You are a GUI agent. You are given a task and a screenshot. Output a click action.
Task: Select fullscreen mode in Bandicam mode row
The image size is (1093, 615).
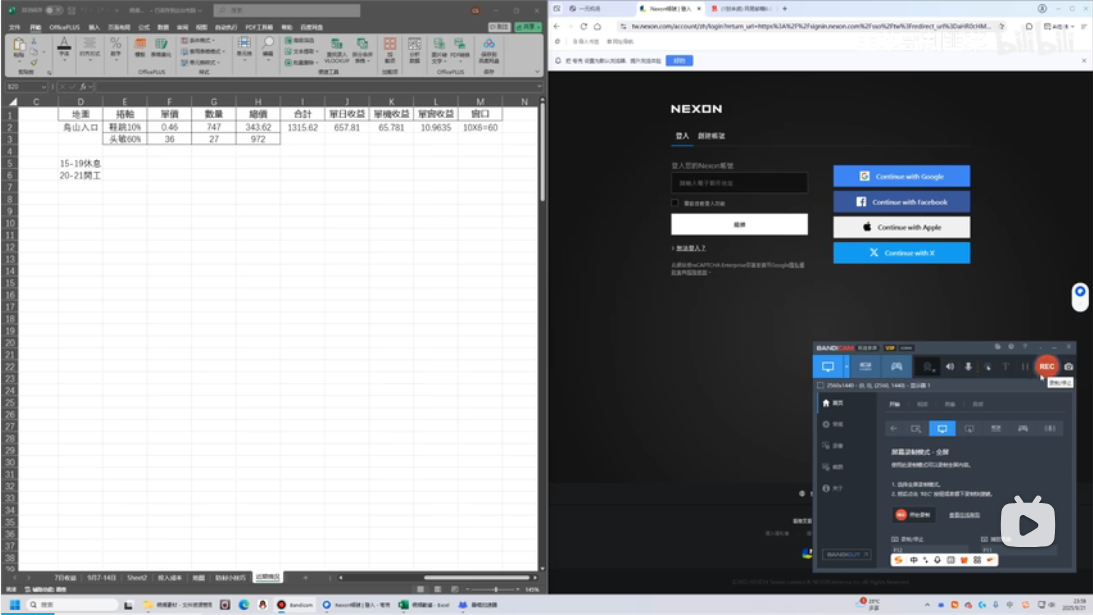pos(942,428)
